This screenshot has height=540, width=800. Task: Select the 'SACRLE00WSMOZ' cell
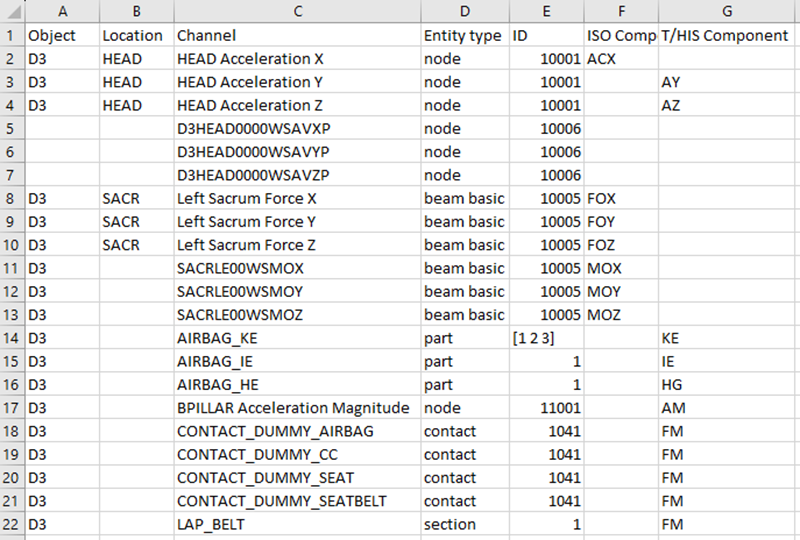click(x=240, y=315)
